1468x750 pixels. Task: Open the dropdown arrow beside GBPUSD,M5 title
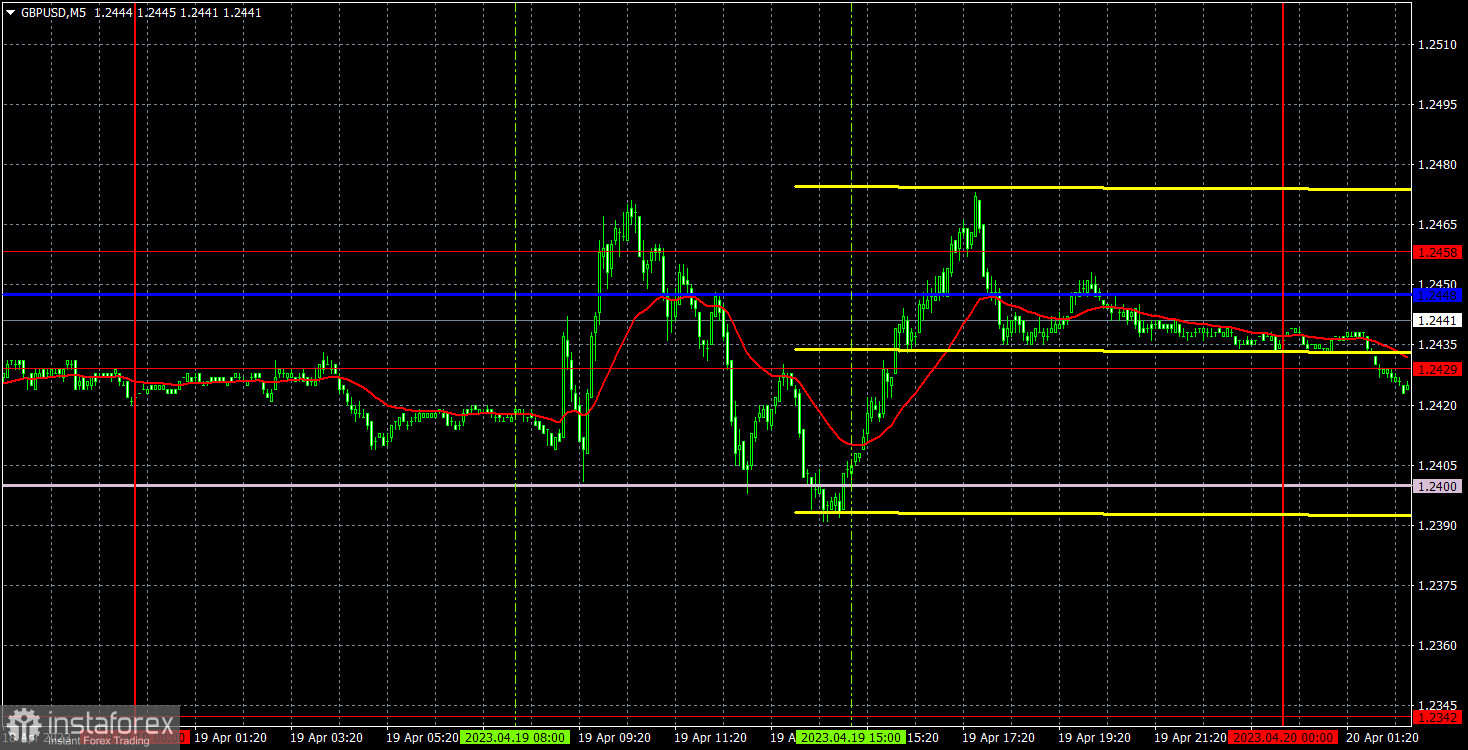(10, 13)
